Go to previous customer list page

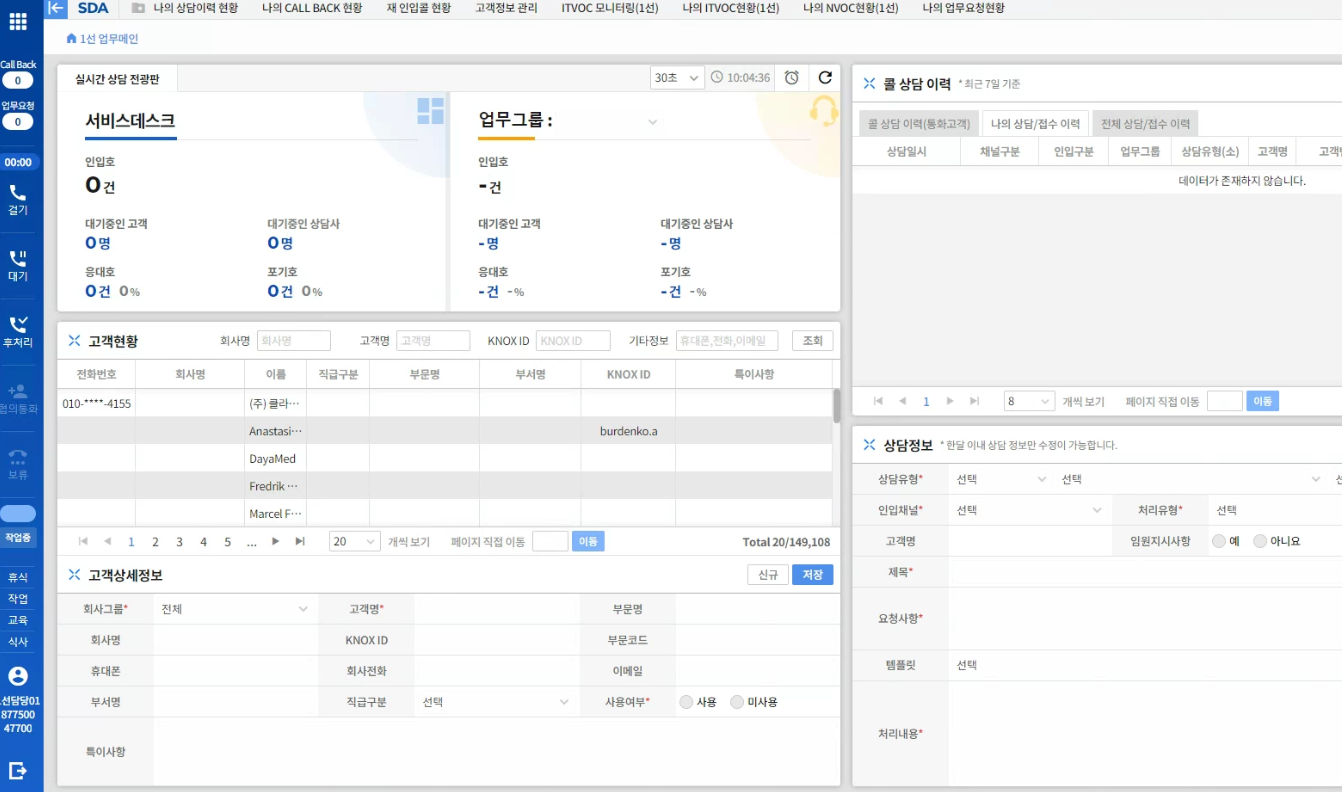(107, 541)
